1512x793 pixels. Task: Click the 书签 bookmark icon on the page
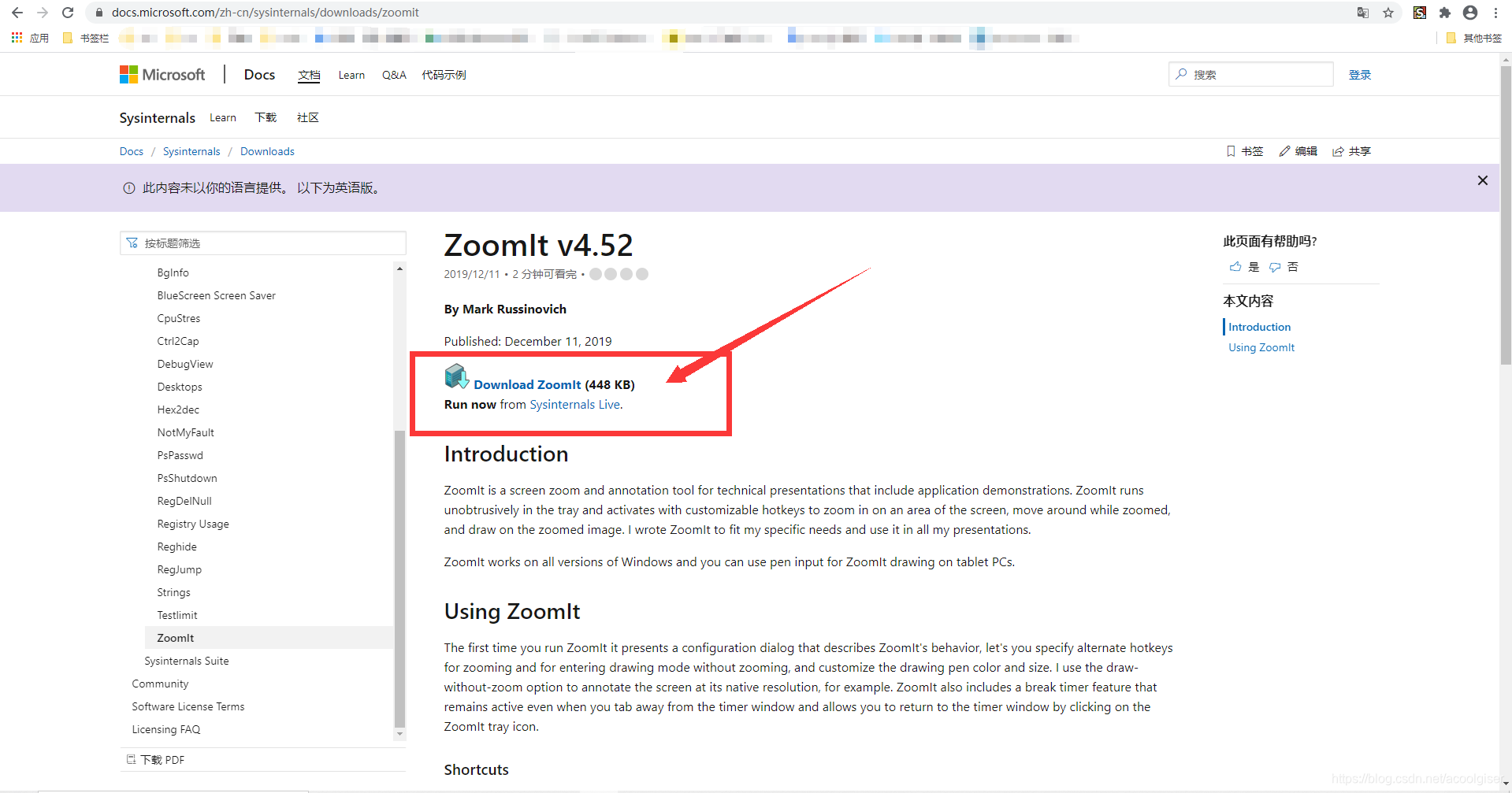(1231, 151)
